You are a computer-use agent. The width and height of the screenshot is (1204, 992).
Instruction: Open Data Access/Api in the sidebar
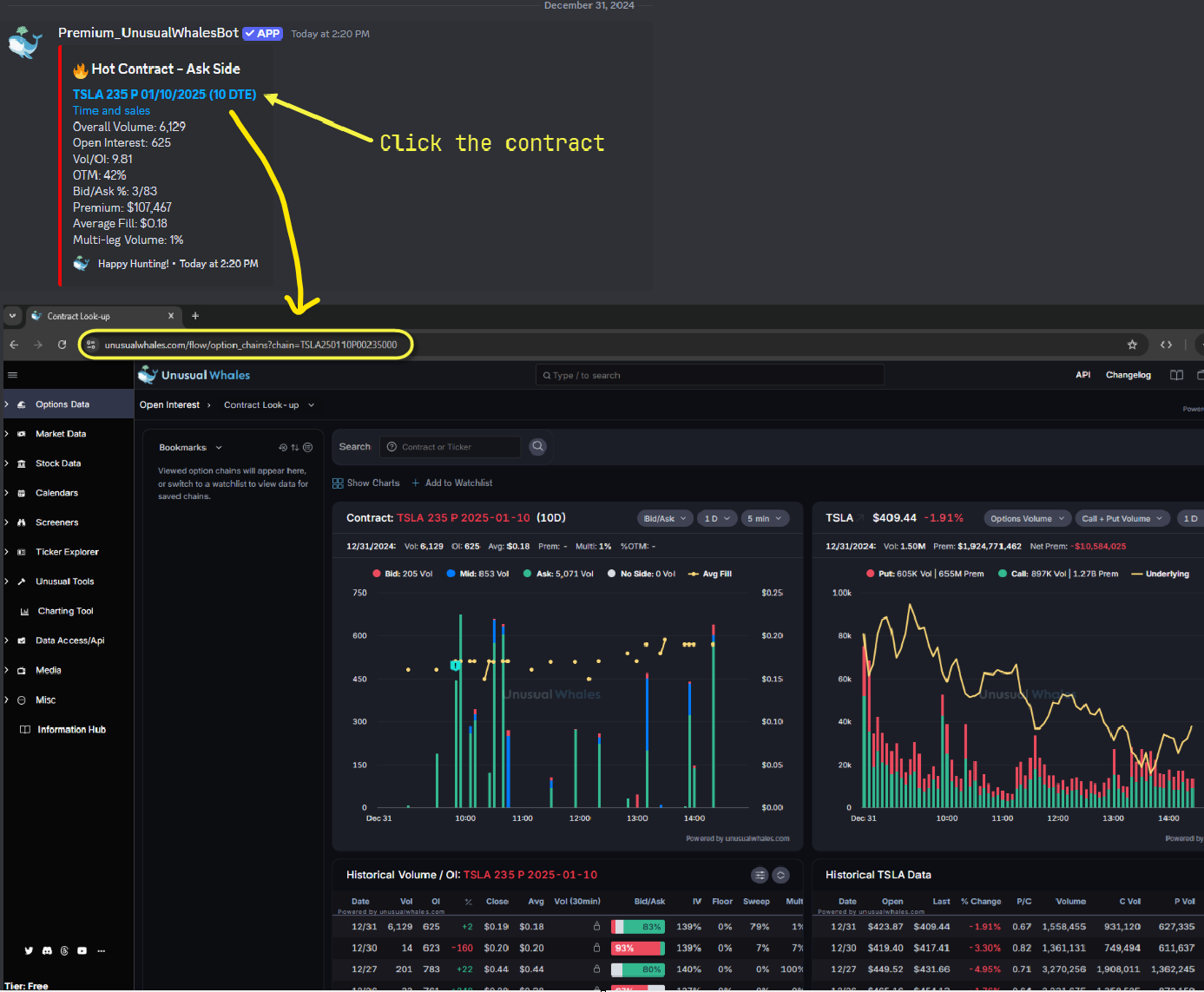click(x=67, y=641)
